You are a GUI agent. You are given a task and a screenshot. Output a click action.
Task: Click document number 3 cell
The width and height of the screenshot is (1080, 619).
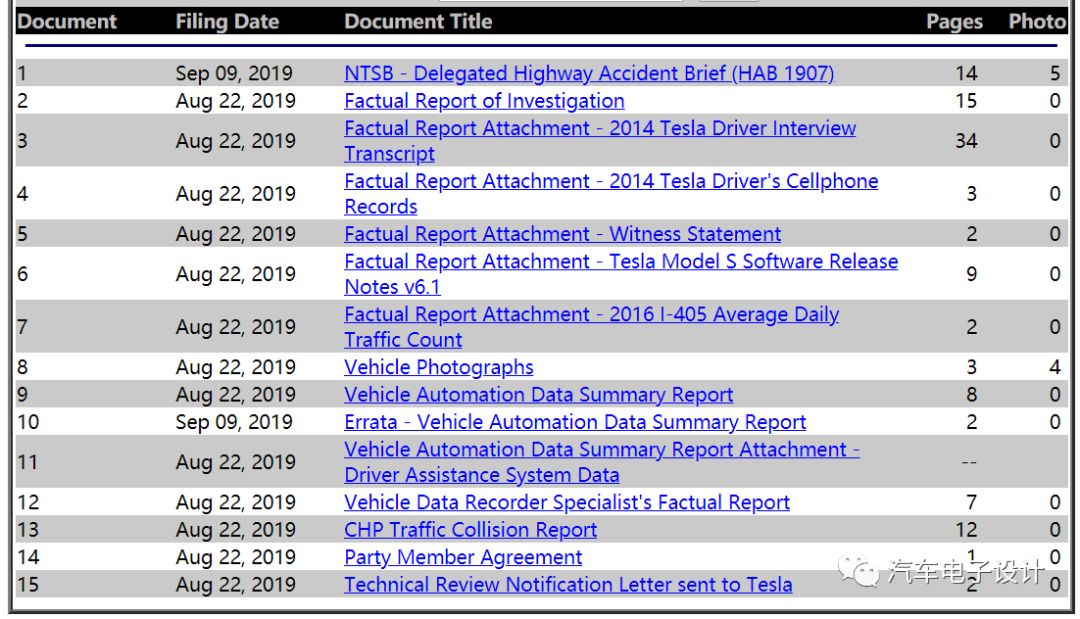pos(23,140)
